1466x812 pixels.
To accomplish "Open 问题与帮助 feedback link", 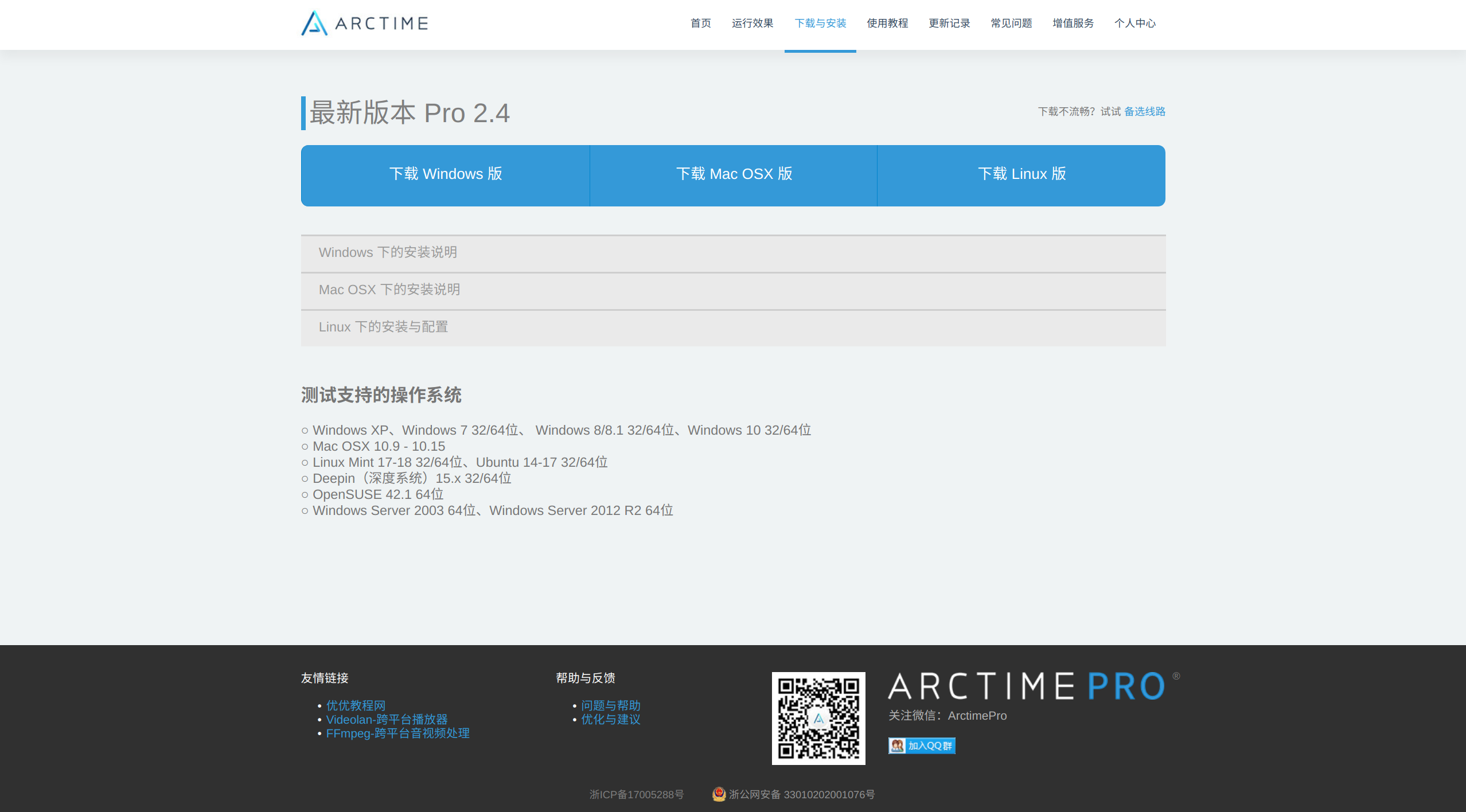I will 610,705.
